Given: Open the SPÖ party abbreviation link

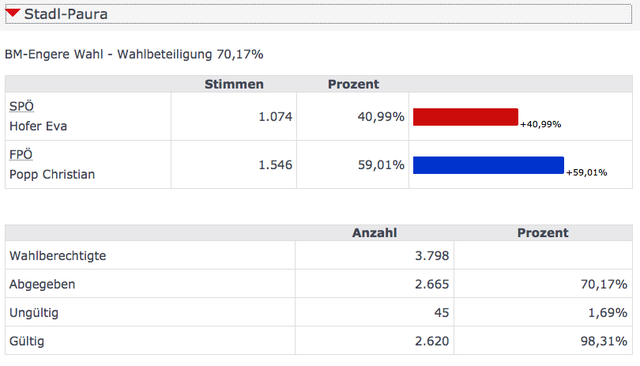Looking at the screenshot, I should [x=21, y=106].
